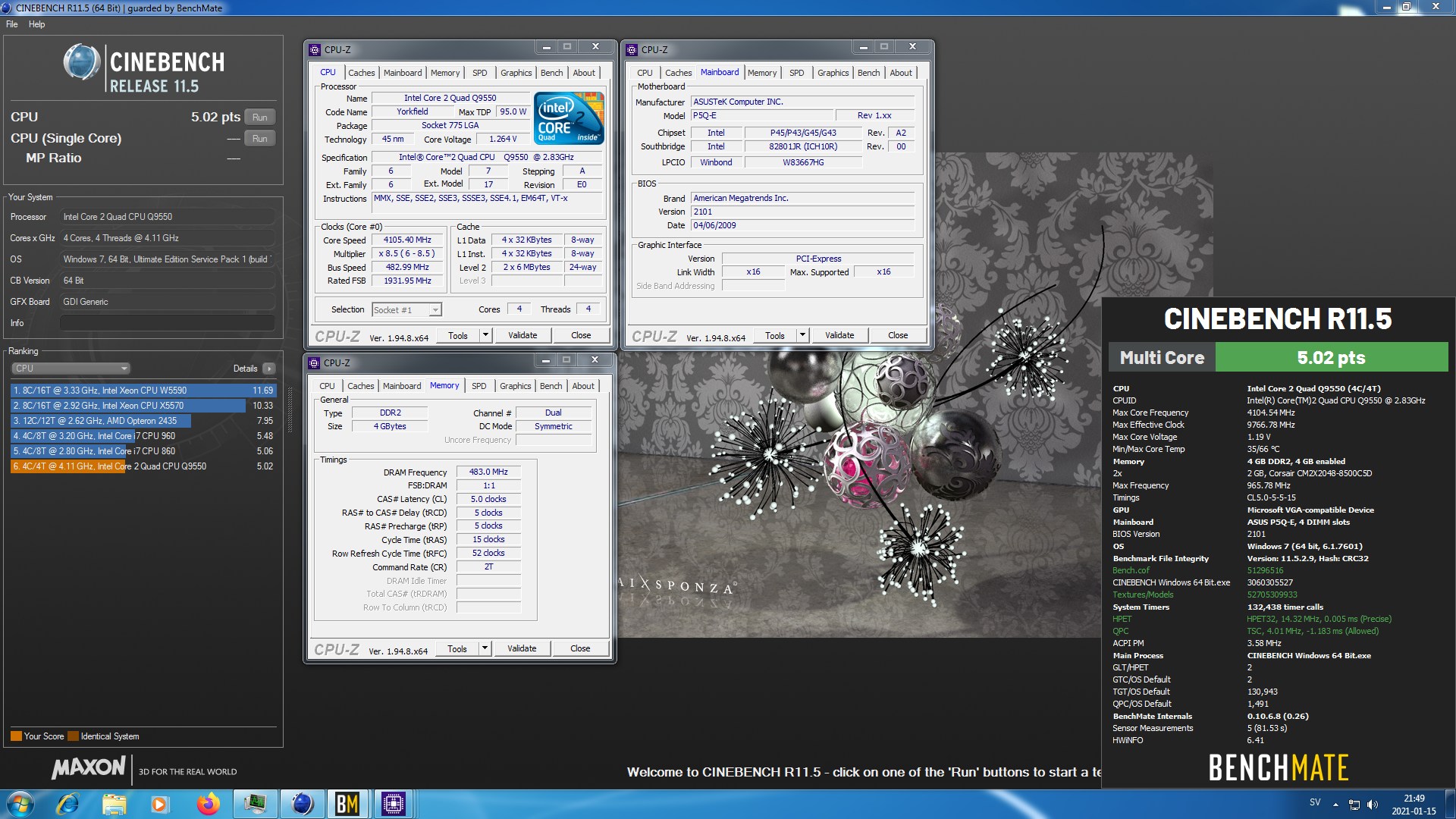Open Windows Media Player taskbar icon
Viewport: 1456px width, 819px height.
(x=159, y=804)
